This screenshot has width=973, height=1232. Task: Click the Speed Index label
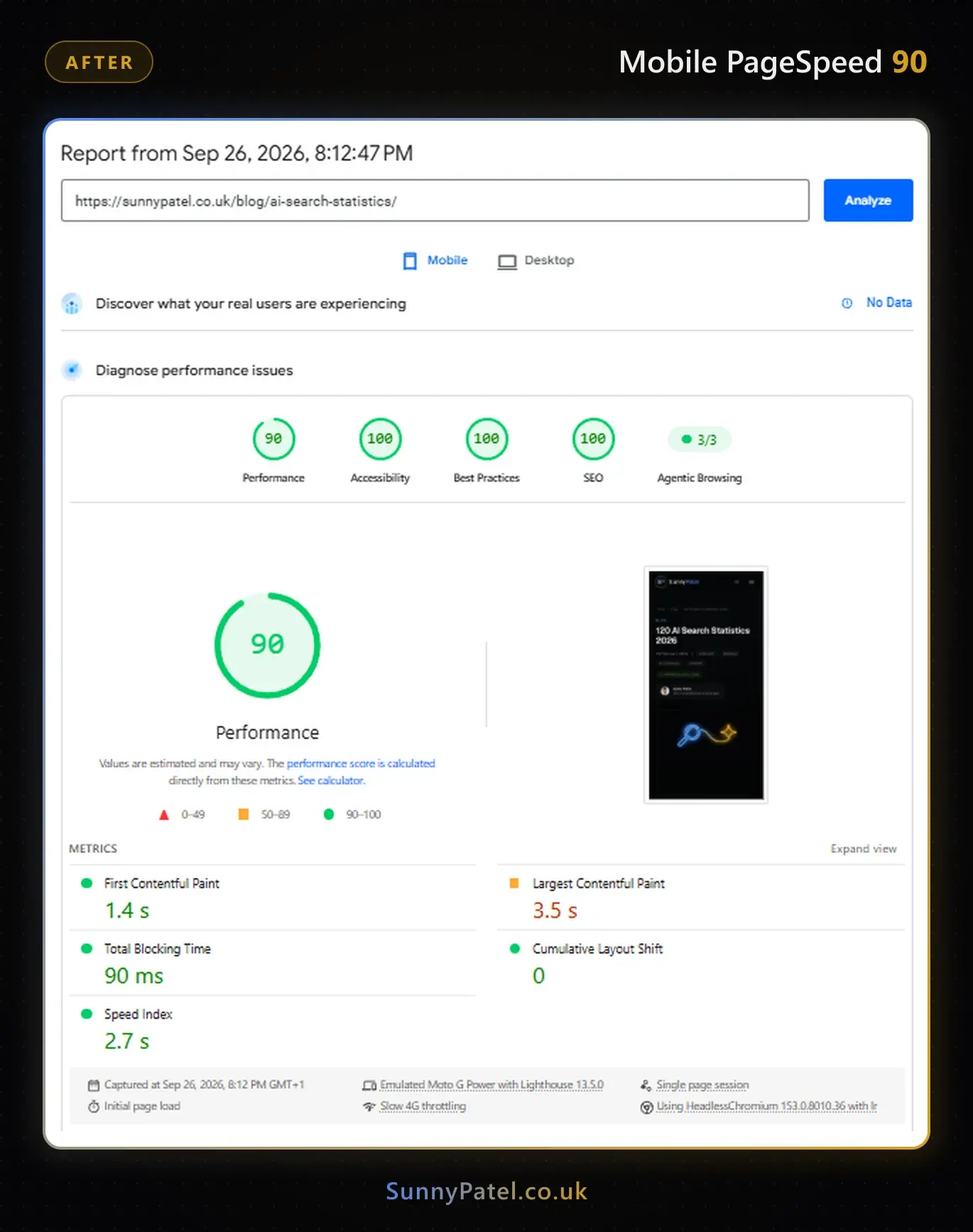pos(138,1014)
